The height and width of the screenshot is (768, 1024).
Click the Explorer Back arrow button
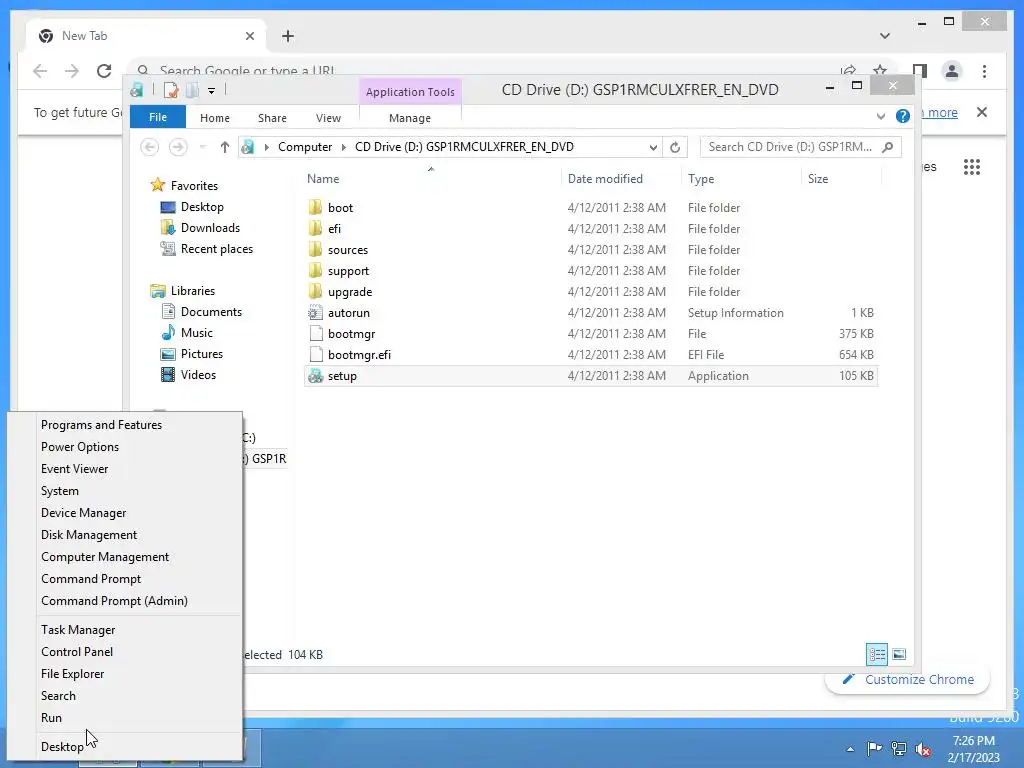pyautogui.click(x=150, y=147)
